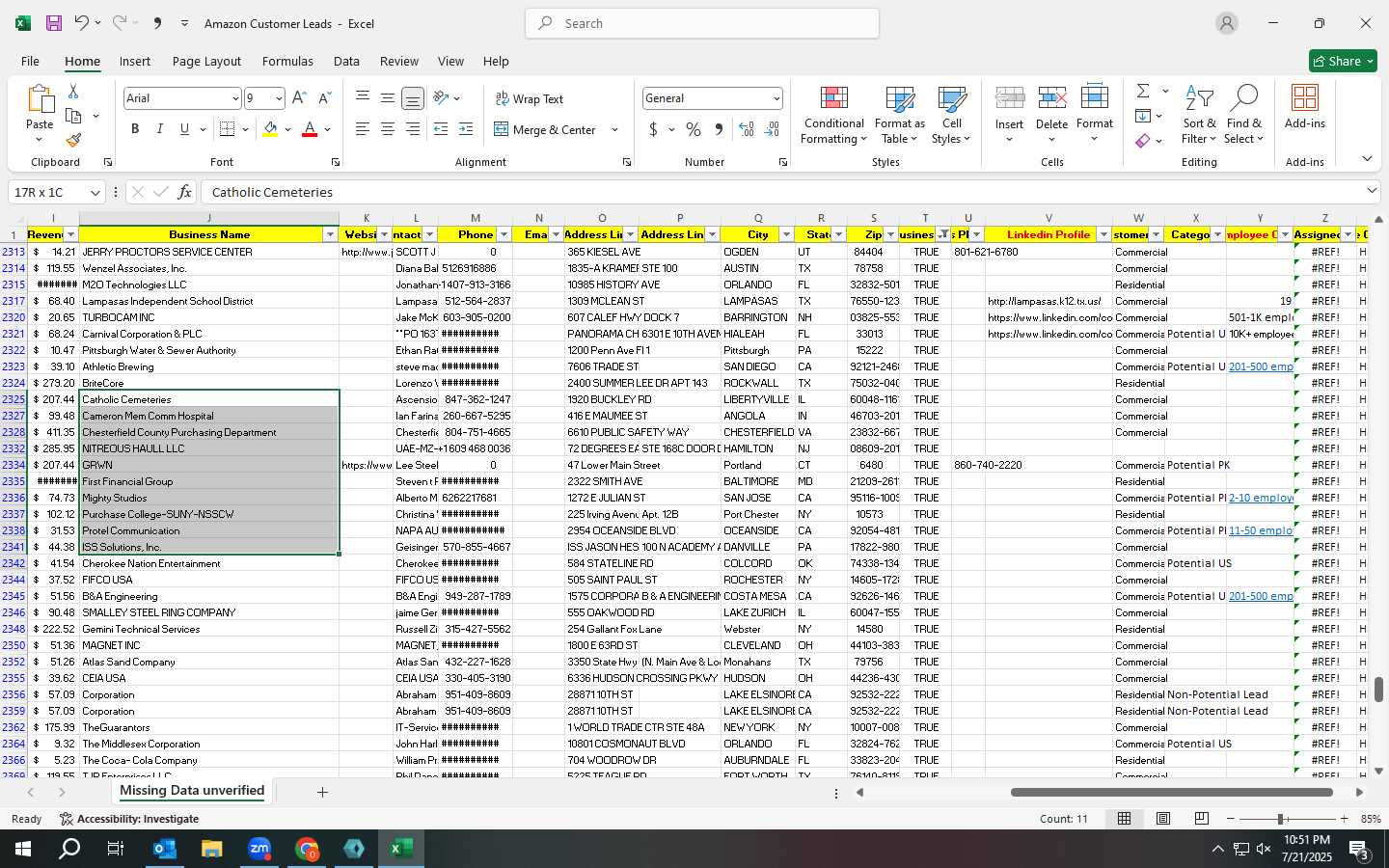This screenshot has height=868, width=1389.
Task: Open Outlook from the taskbar
Action: click(x=165, y=849)
